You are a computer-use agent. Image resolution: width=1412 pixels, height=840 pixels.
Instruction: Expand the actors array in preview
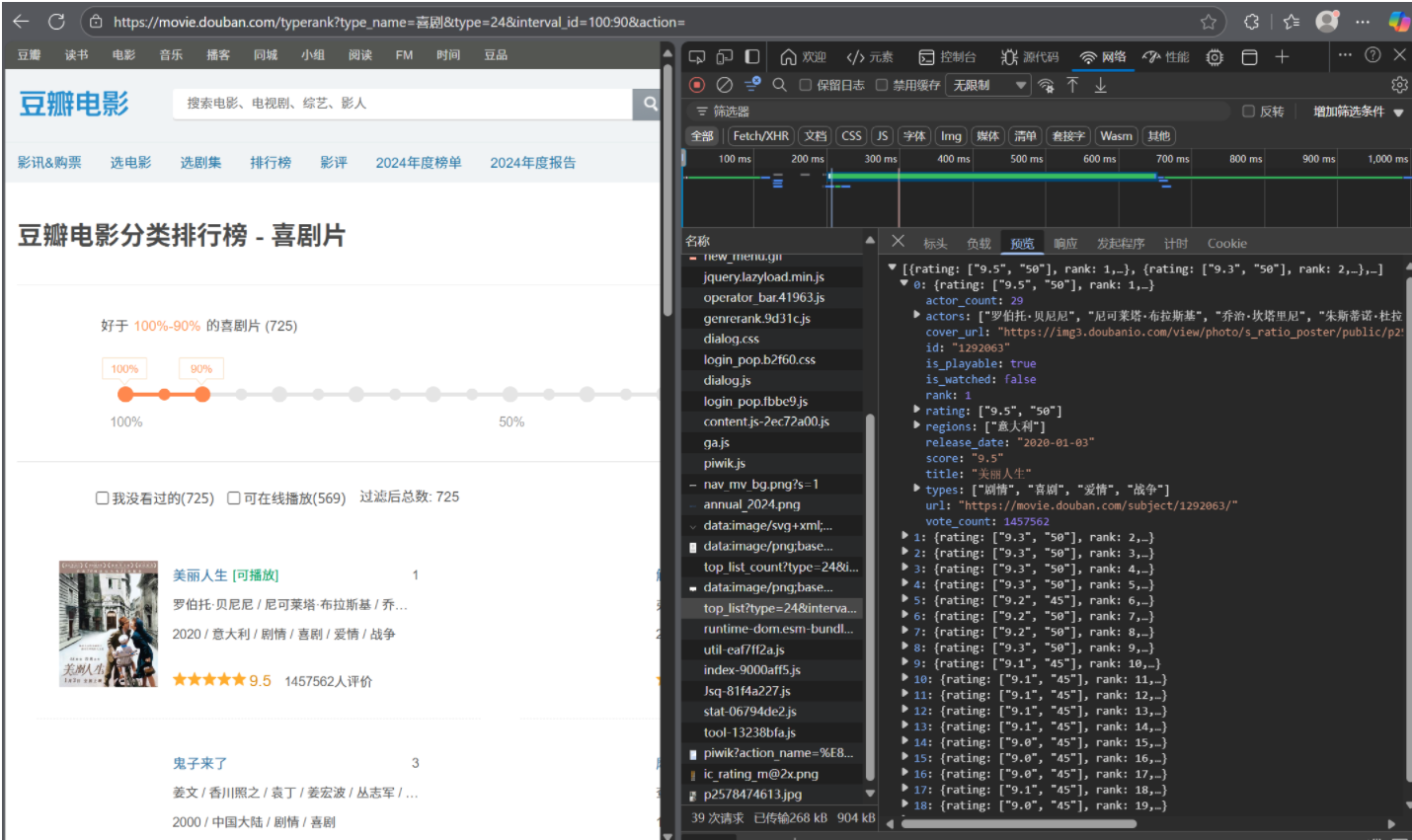[x=916, y=316]
